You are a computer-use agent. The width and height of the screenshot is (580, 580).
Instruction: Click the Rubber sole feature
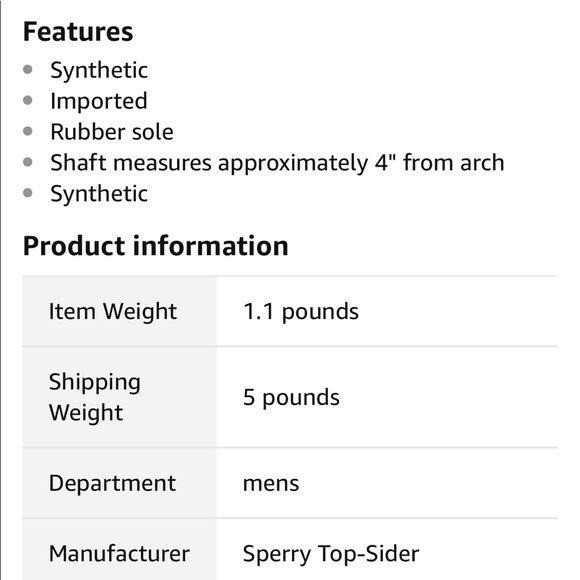pos(112,132)
